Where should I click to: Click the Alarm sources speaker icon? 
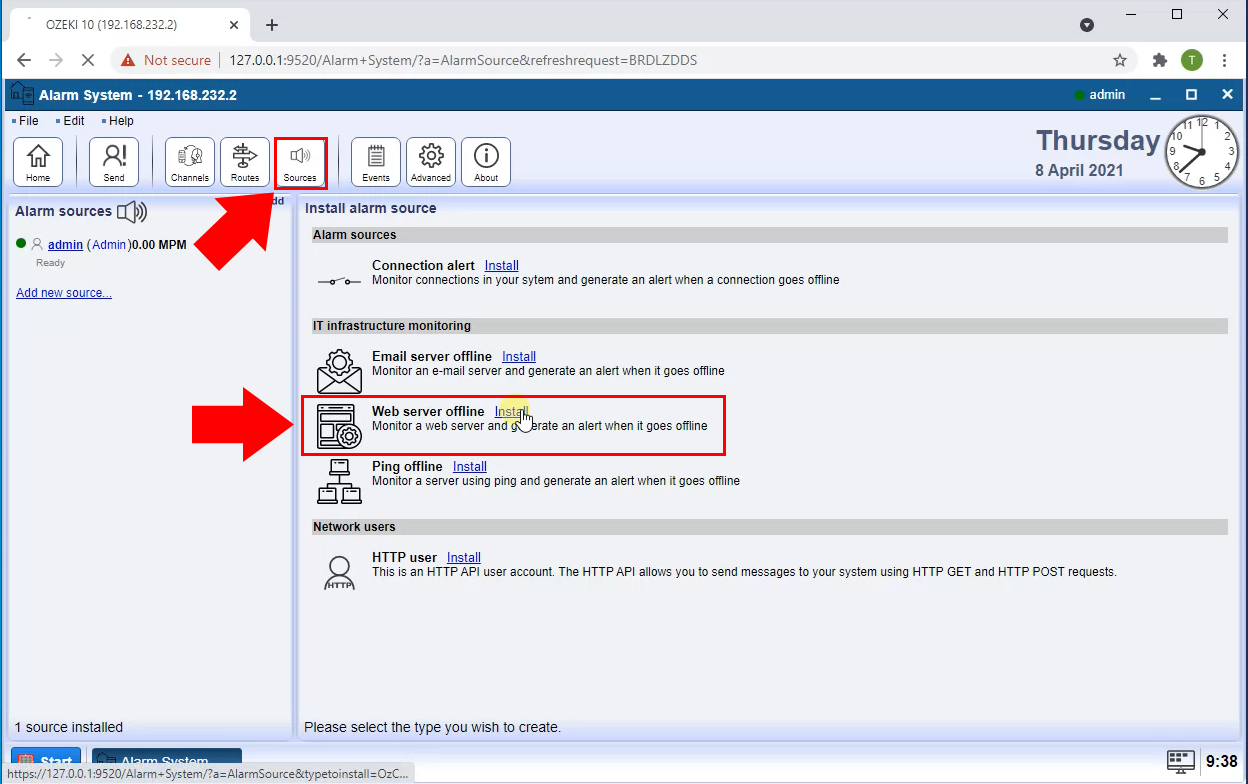(132, 211)
